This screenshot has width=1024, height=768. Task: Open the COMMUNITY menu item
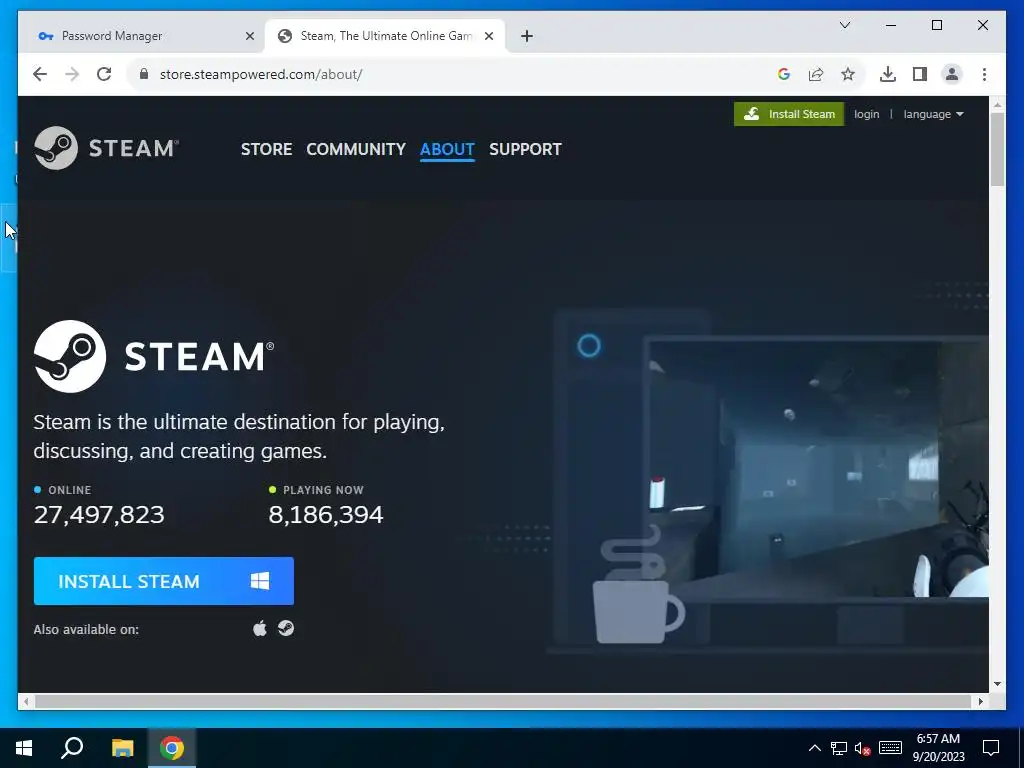click(x=356, y=149)
